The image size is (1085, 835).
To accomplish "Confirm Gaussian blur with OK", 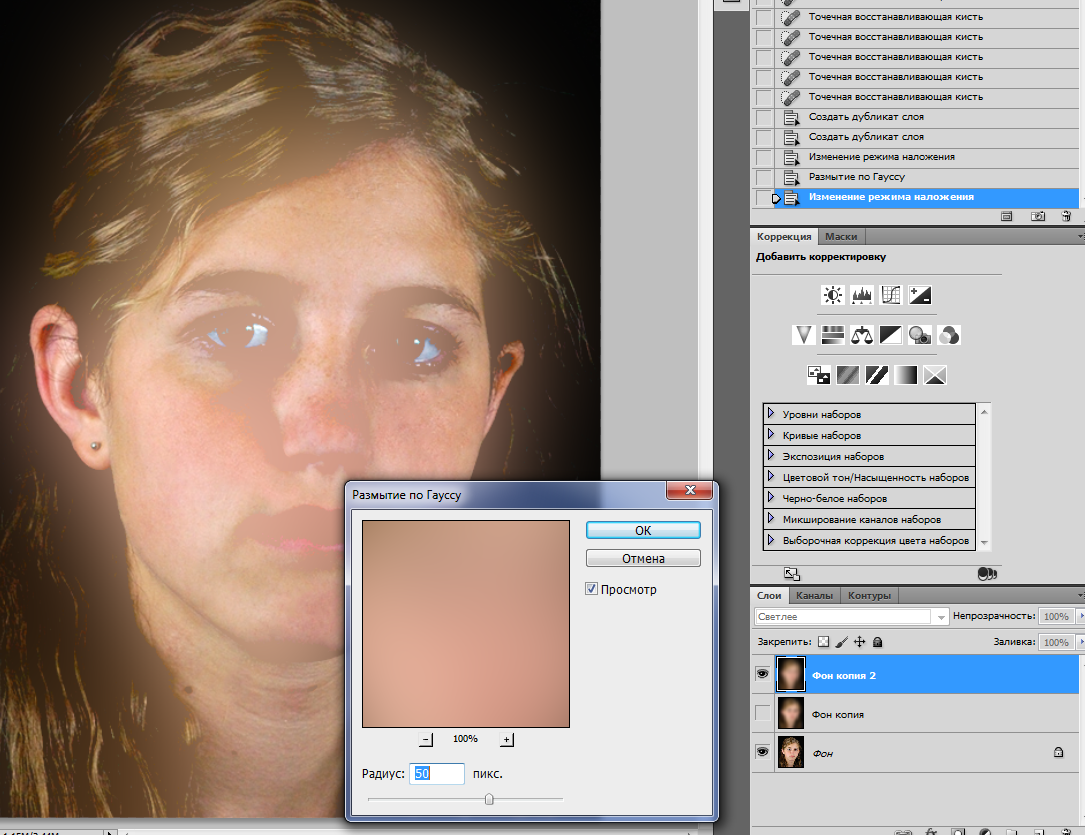I will [x=643, y=530].
